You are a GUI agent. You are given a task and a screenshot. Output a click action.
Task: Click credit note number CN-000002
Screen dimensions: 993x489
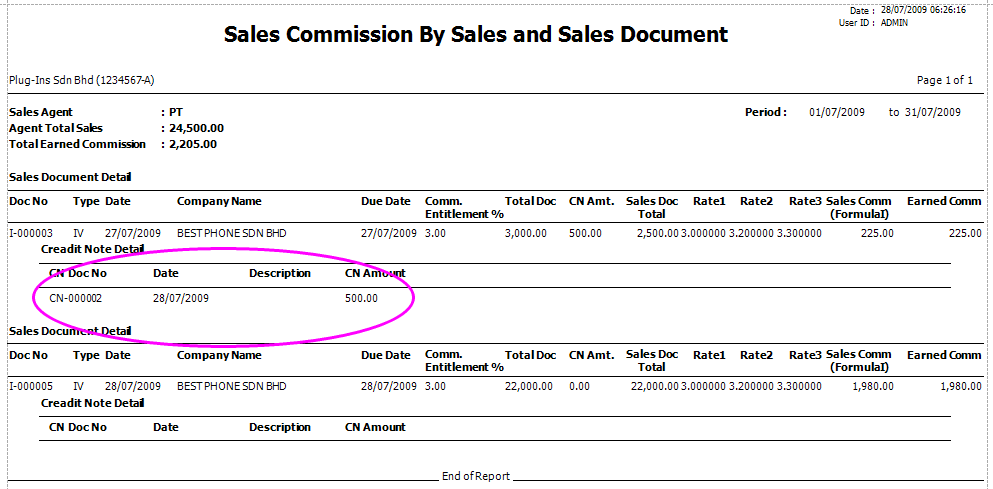75,298
